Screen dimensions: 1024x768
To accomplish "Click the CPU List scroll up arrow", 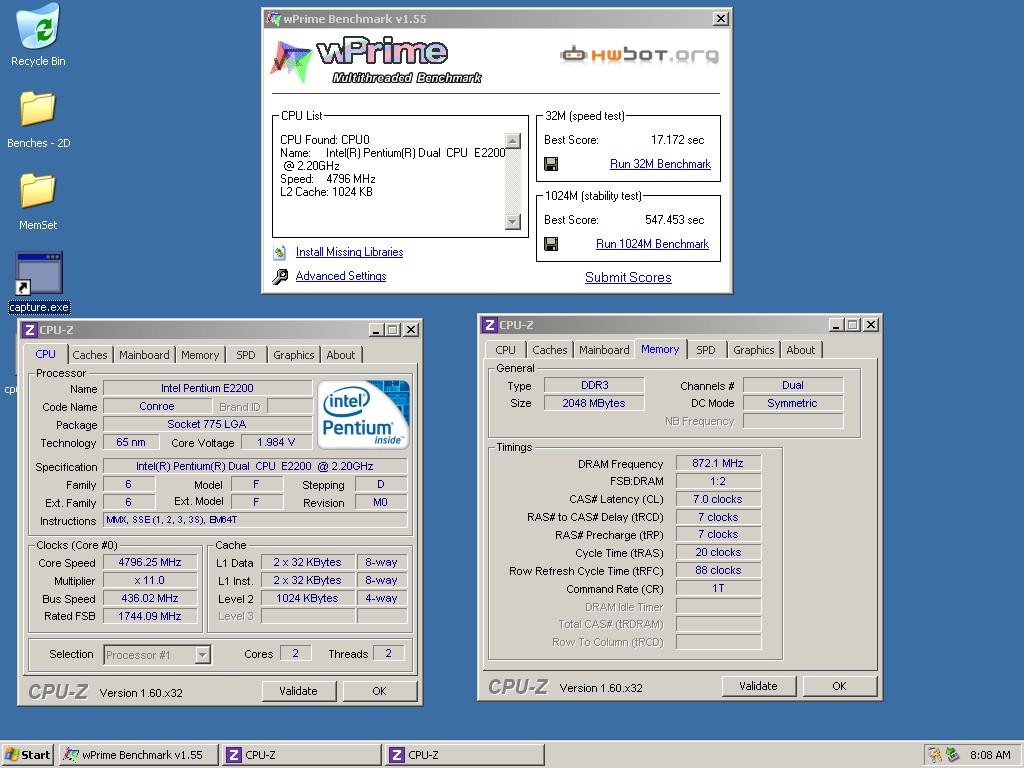I will (x=513, y=140).
